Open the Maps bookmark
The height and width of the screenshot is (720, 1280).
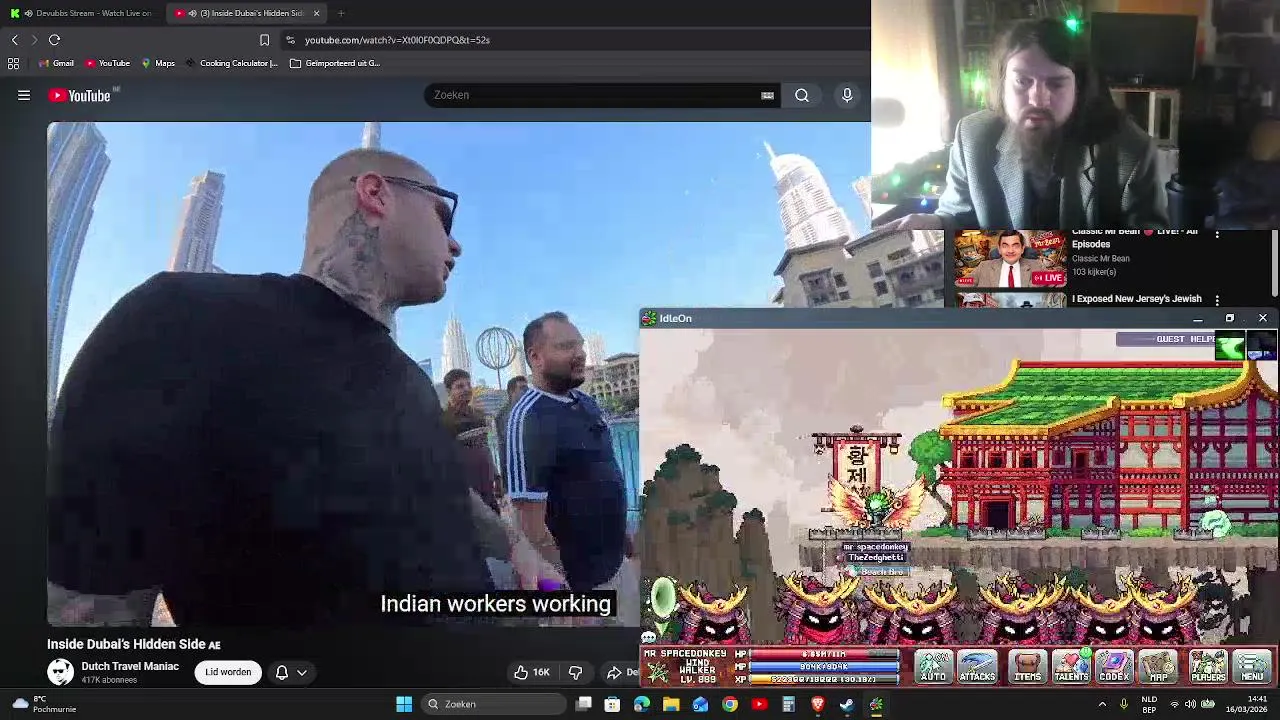tap(158, 63)
